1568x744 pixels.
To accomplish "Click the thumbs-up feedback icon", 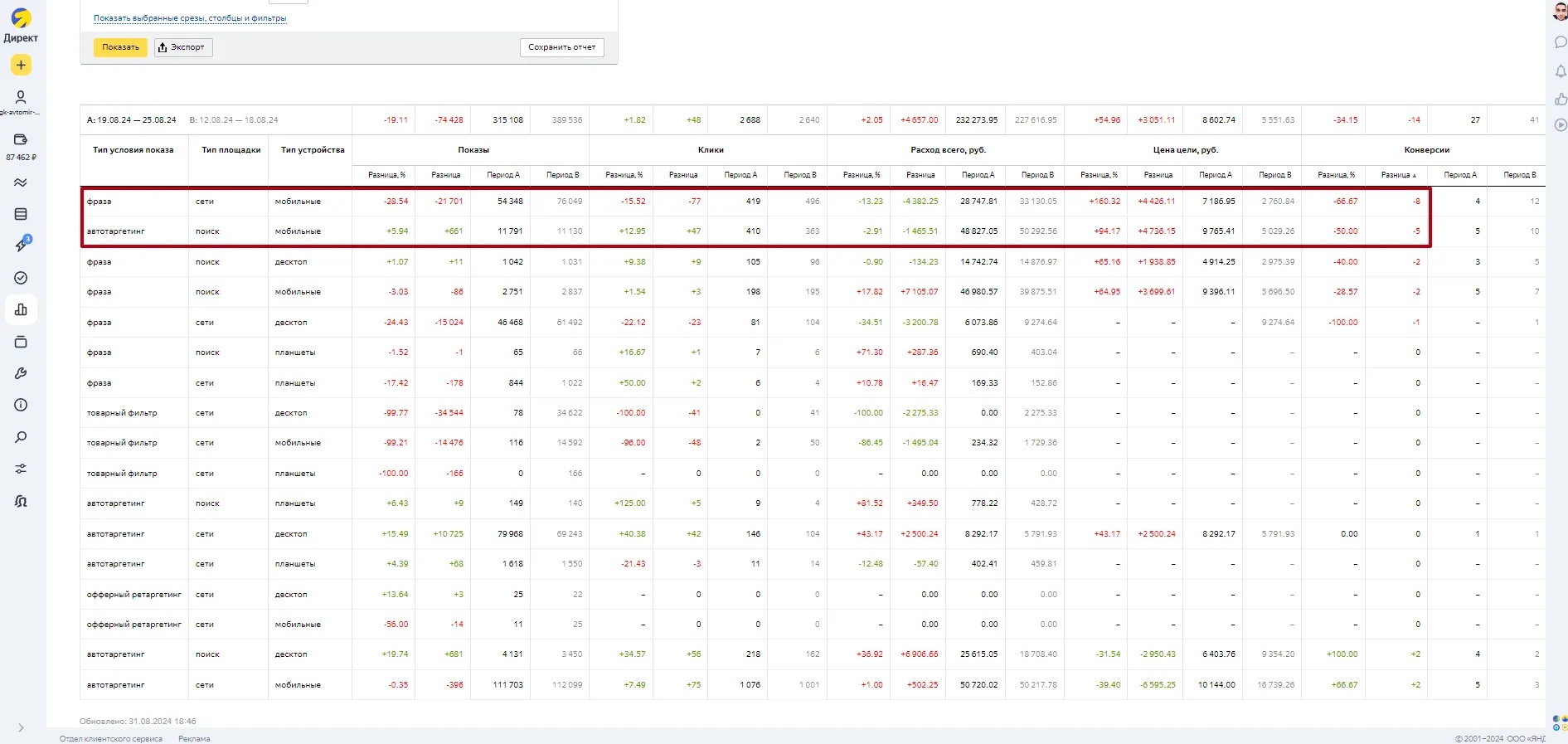I will [1560, 100].
